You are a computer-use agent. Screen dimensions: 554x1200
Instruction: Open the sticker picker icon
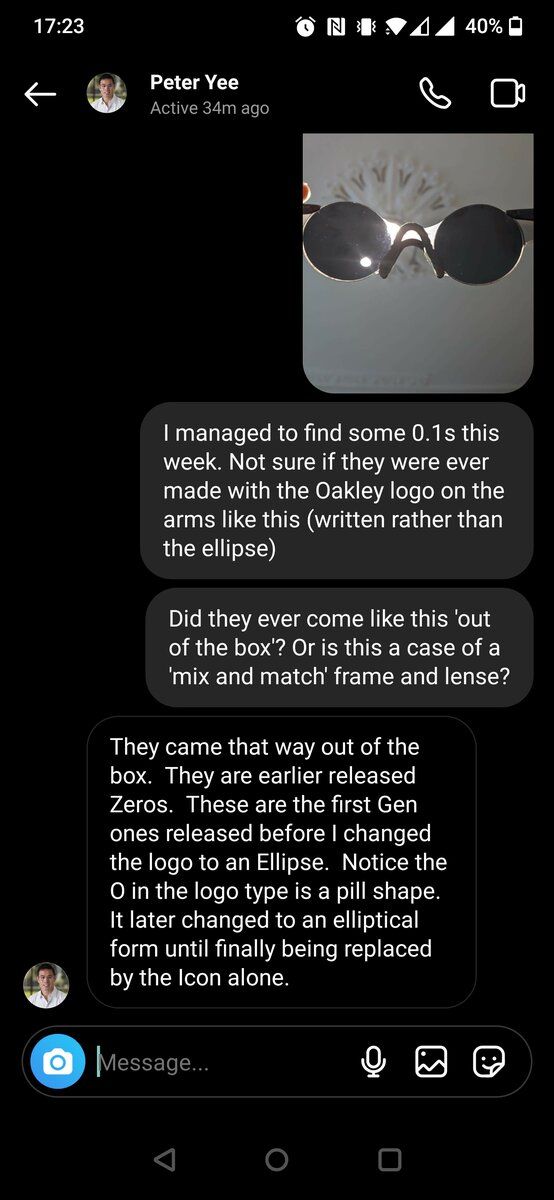click(x=489, y=1061)
